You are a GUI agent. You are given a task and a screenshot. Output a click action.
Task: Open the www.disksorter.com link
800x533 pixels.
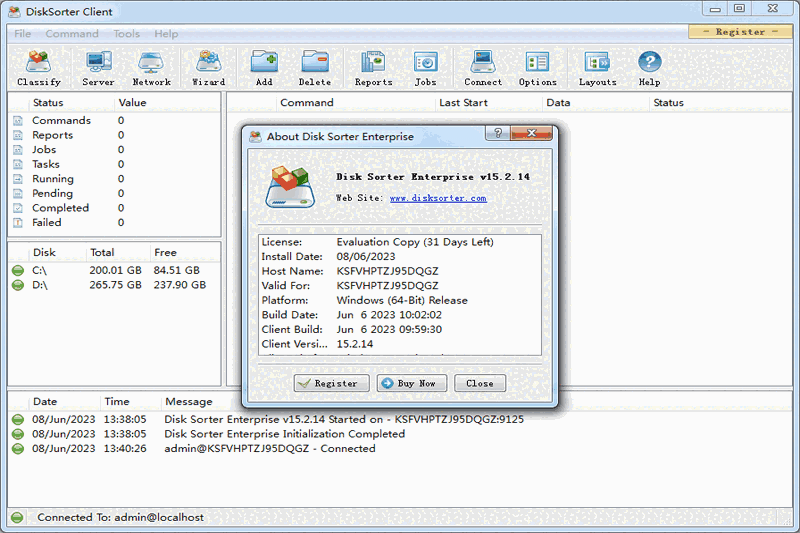click(438, 198)
